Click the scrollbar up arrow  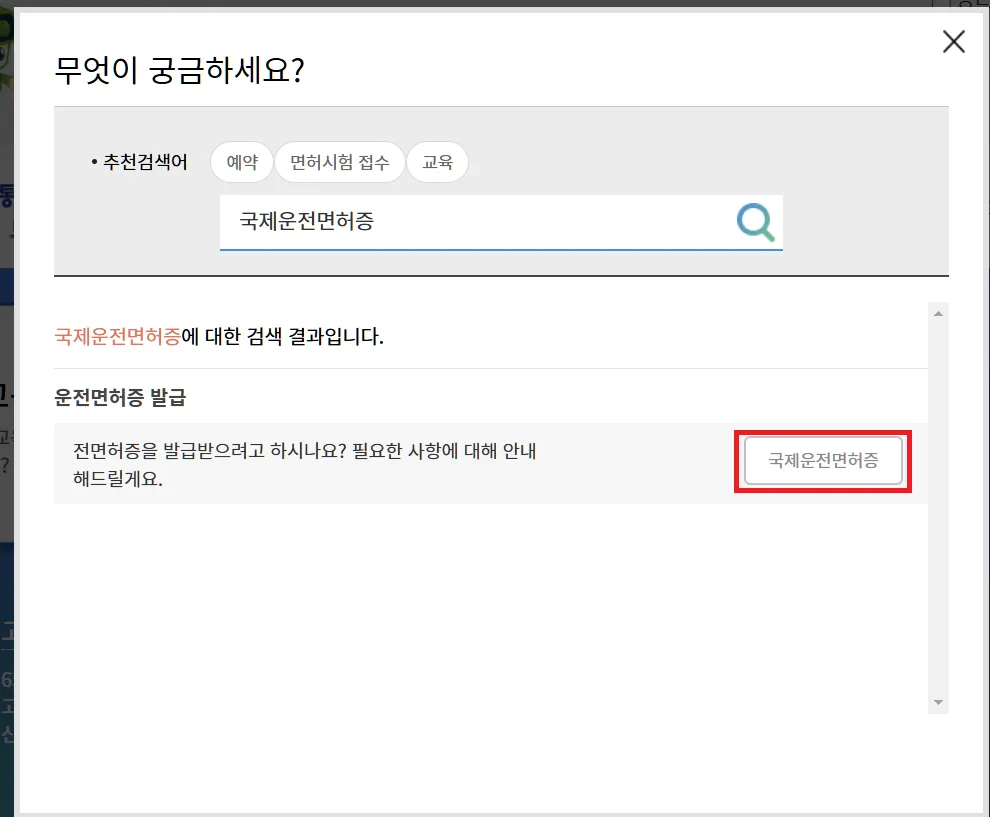[x=938, y=312]
